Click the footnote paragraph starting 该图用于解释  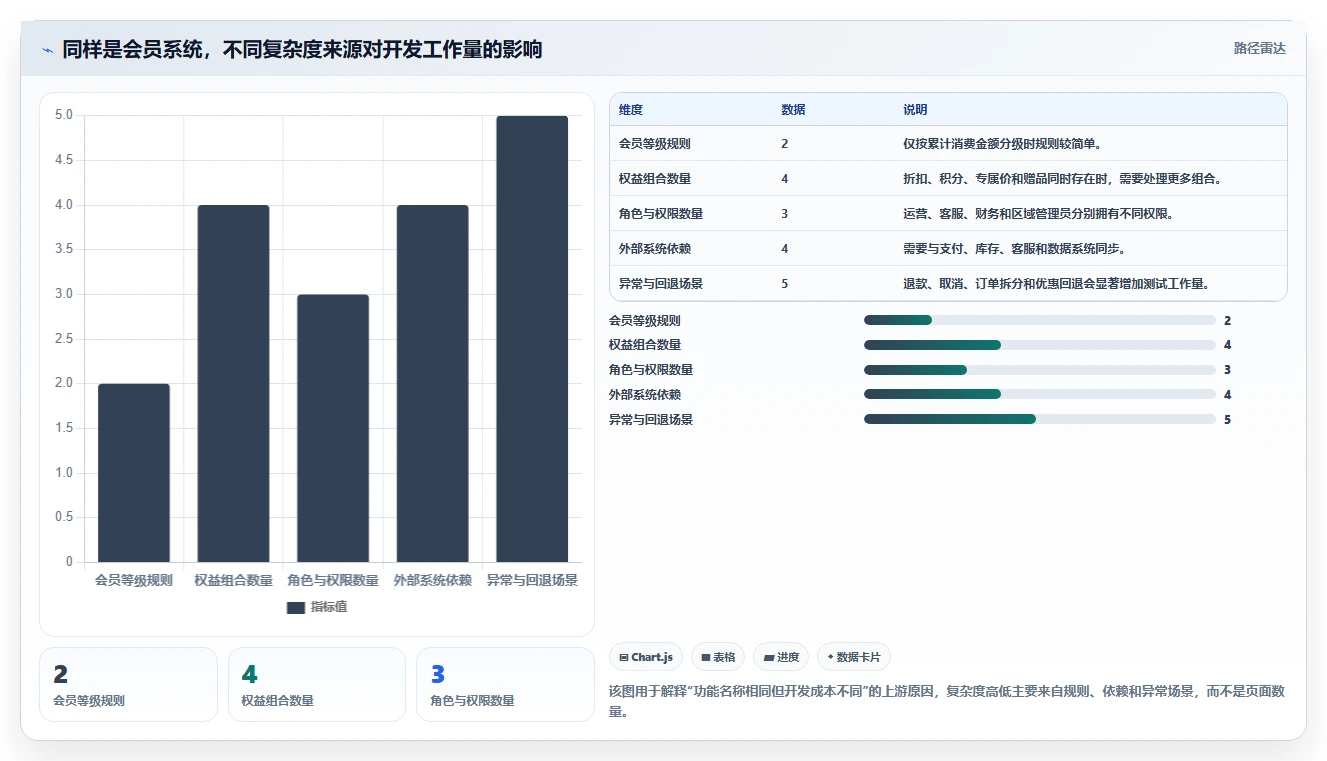point(947,701)
